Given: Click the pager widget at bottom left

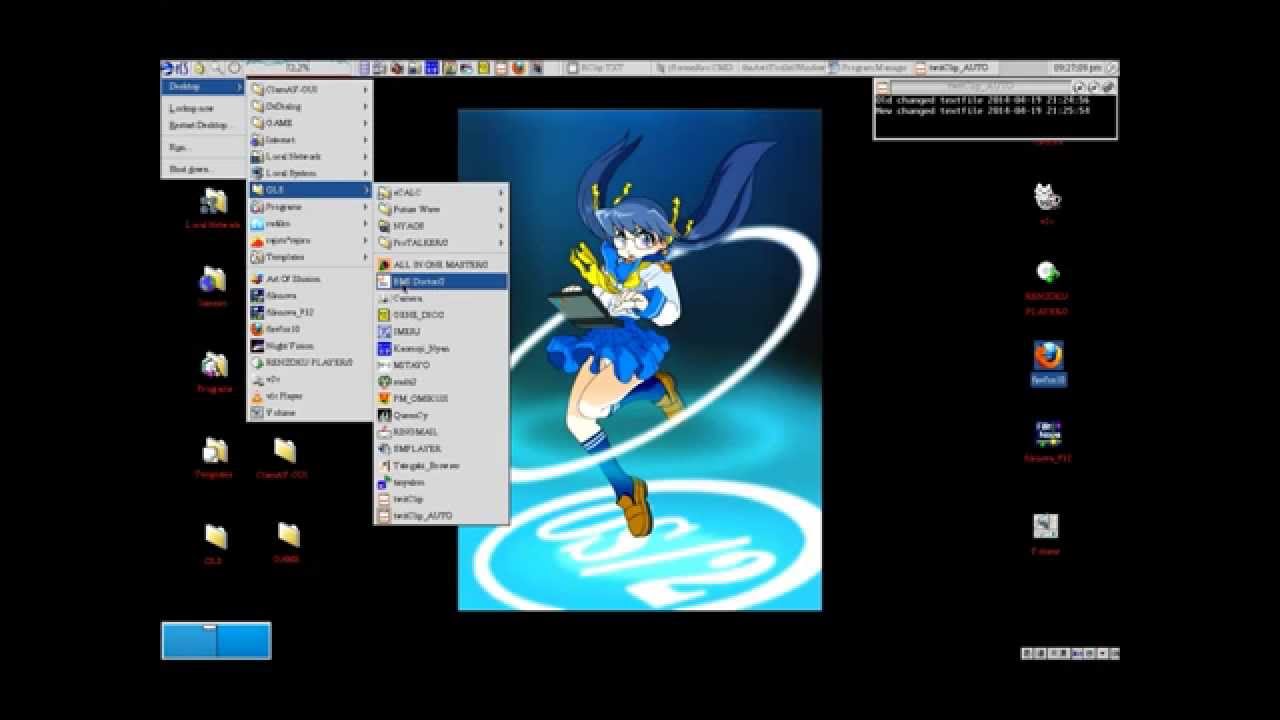Looking at the screenshot, I should point(216,641).
